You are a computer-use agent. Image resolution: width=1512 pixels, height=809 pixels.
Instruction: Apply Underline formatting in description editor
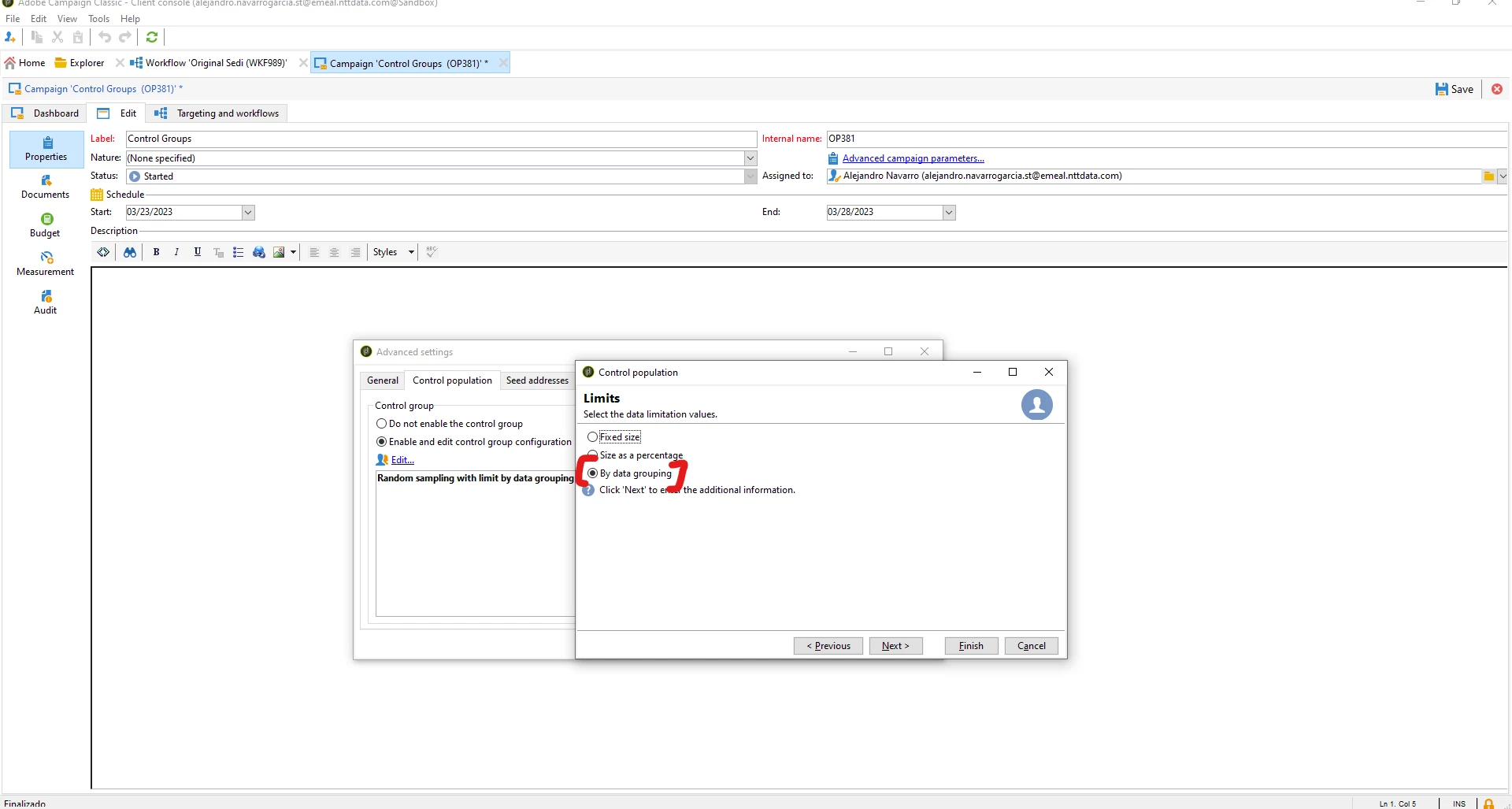click(198, 252)
